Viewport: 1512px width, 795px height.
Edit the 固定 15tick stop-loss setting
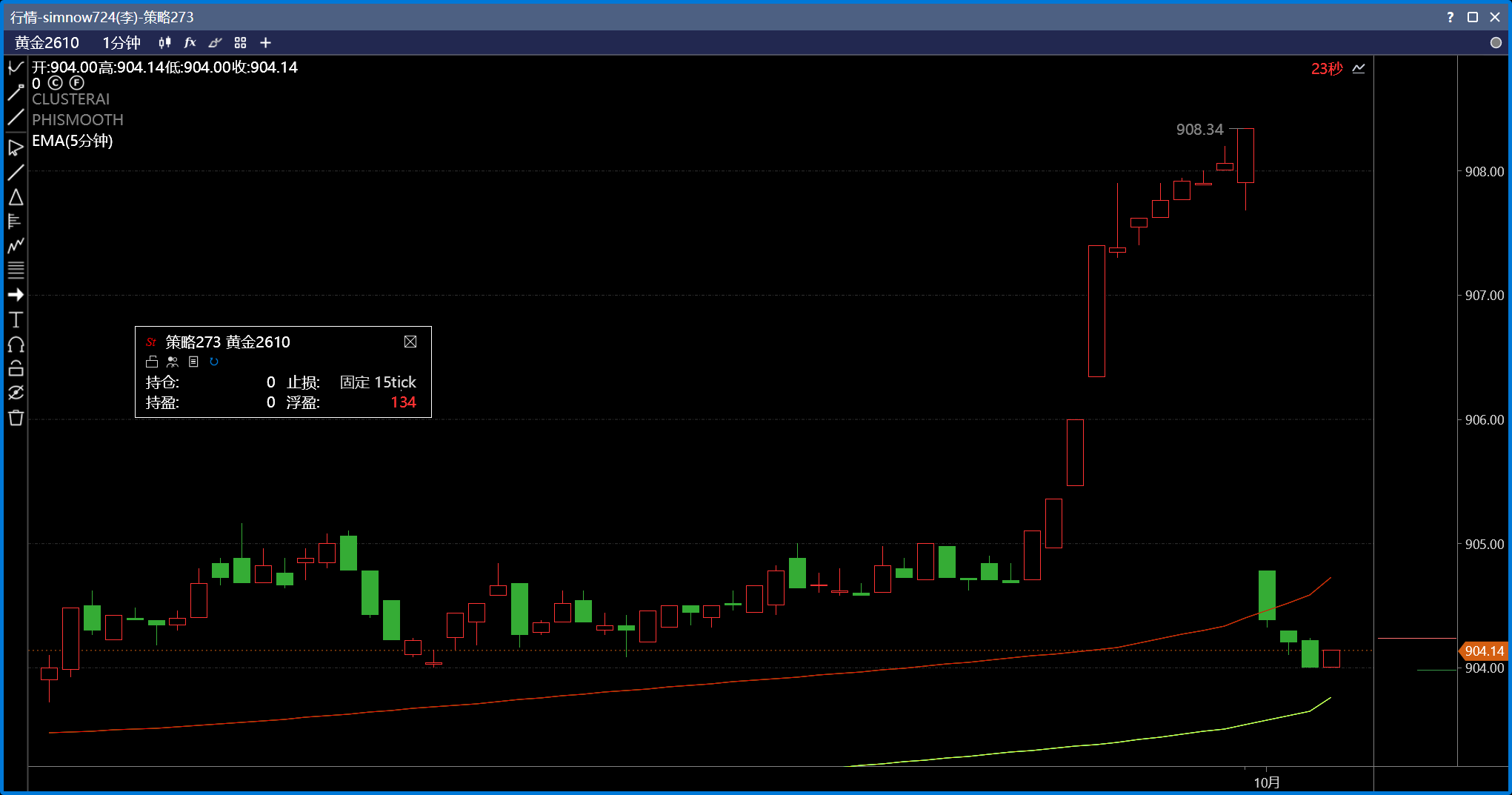click(x=378, y=382)
